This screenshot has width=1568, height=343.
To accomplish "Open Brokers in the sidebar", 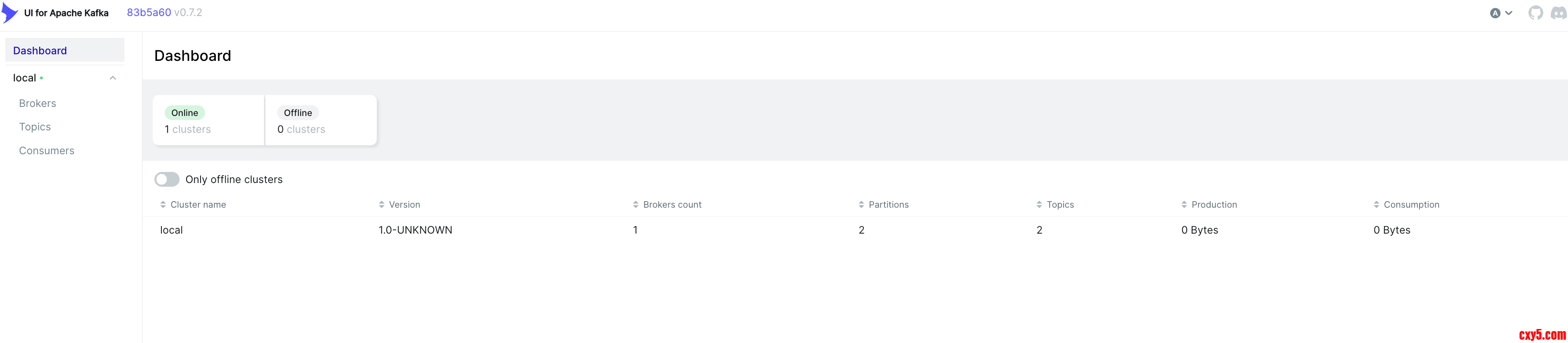I will coord(38,103).
